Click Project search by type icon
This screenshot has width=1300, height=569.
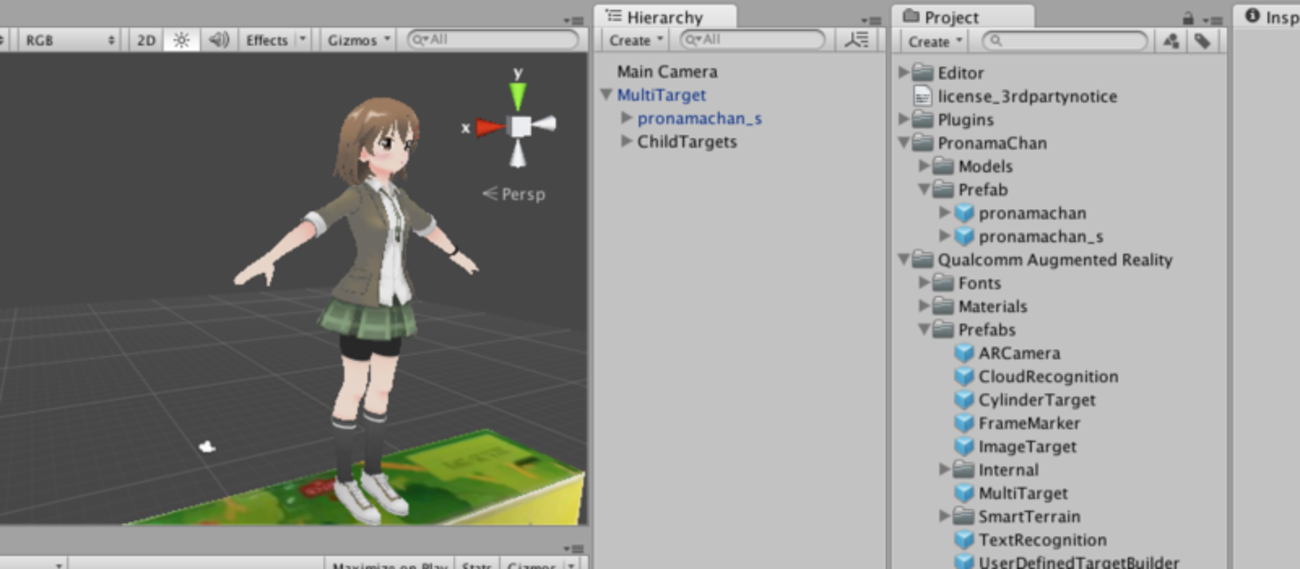pyautogui.click(x=1171, y=41)
